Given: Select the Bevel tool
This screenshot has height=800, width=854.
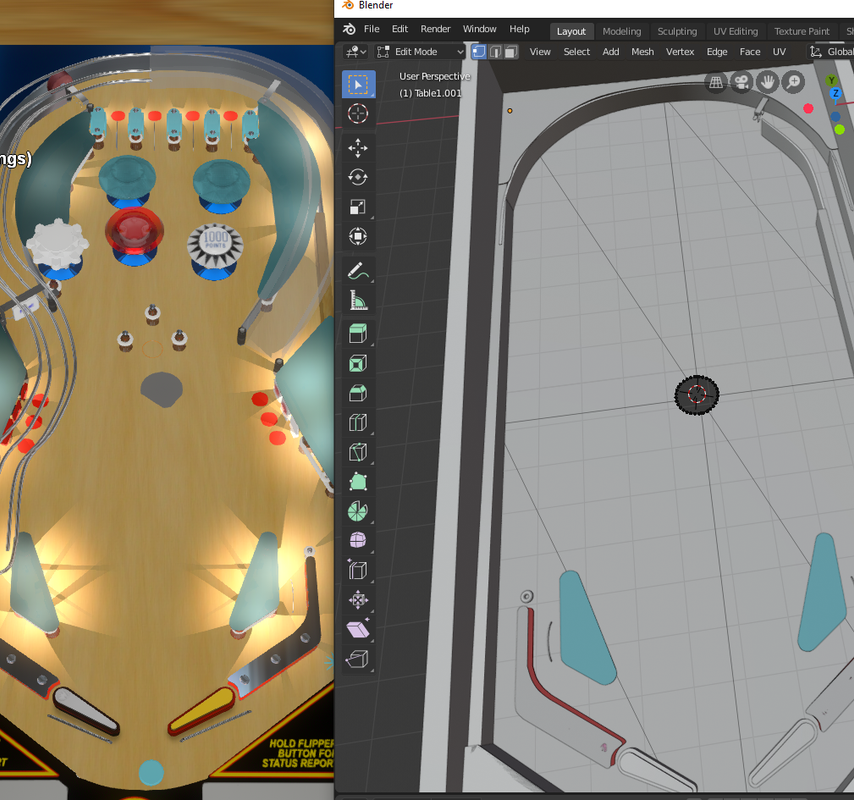Looking at the screenshot, I should point(358,393).
